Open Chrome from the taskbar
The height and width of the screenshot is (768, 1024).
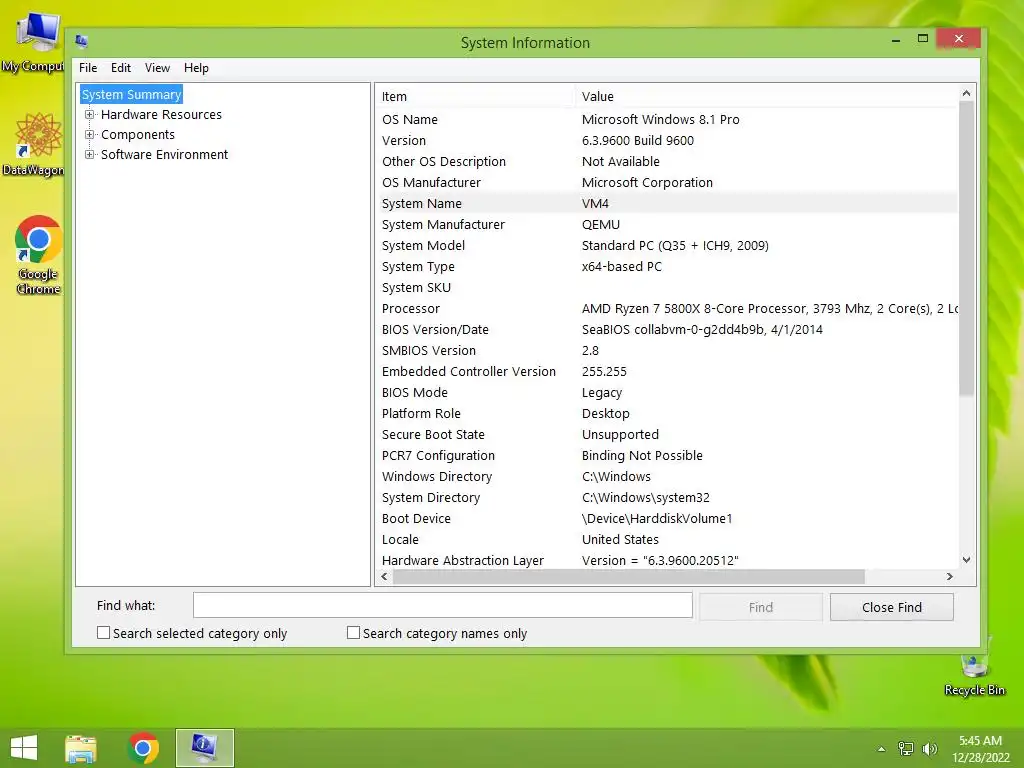click(144, 748)
